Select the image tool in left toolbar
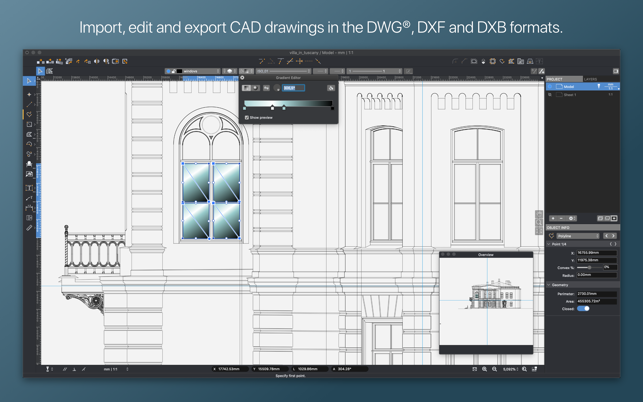The image size is (643, 402). (29, 174)
